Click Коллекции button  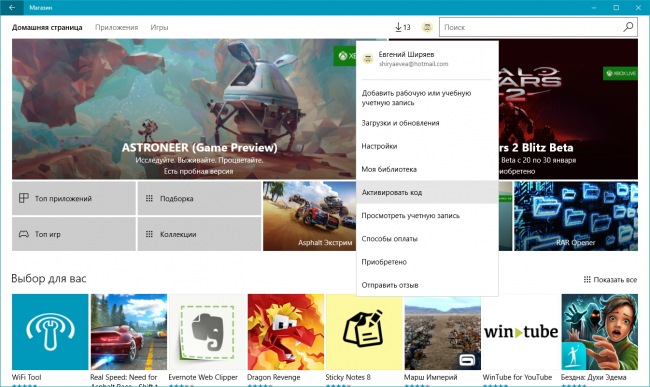pos(199,234)
